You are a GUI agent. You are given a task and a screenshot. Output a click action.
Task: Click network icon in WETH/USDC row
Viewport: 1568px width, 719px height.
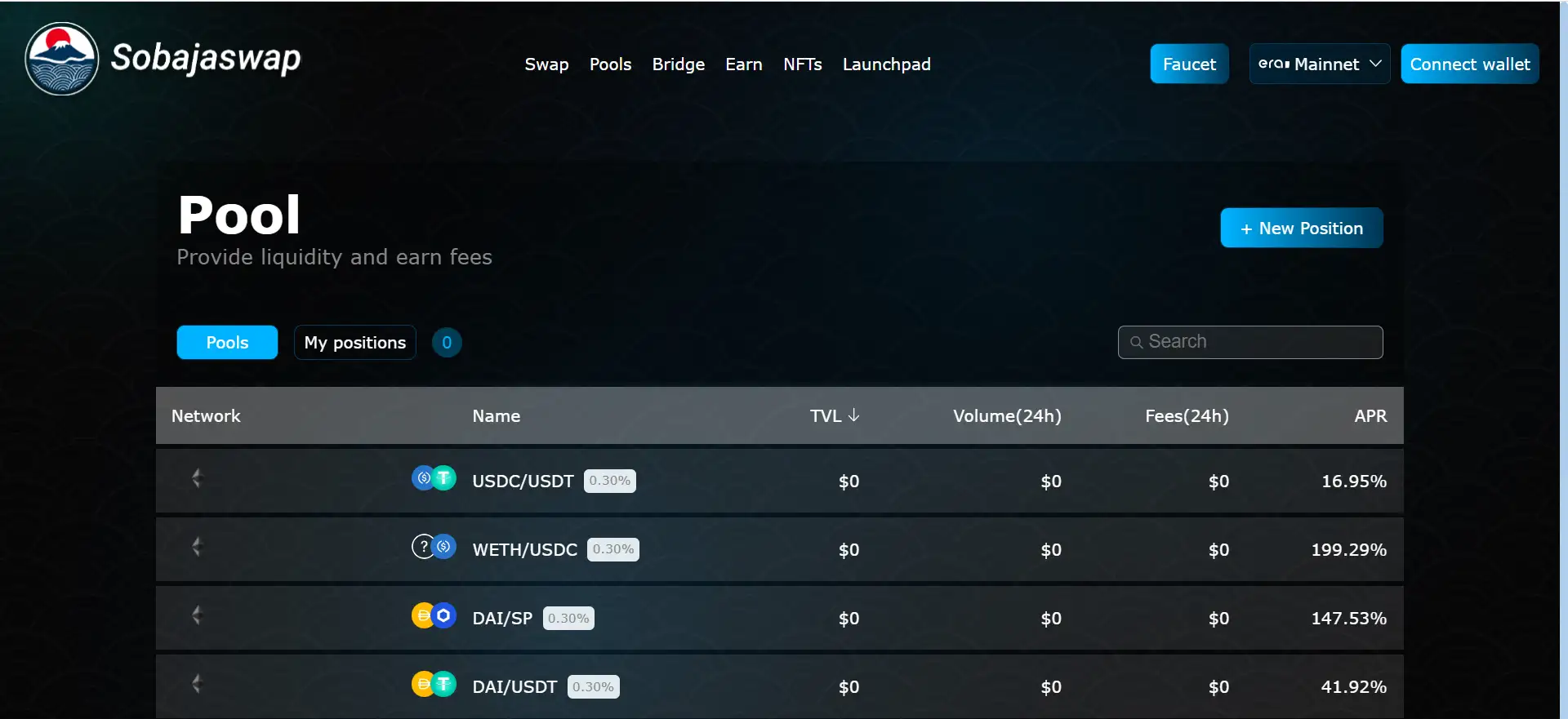(196, 548)
